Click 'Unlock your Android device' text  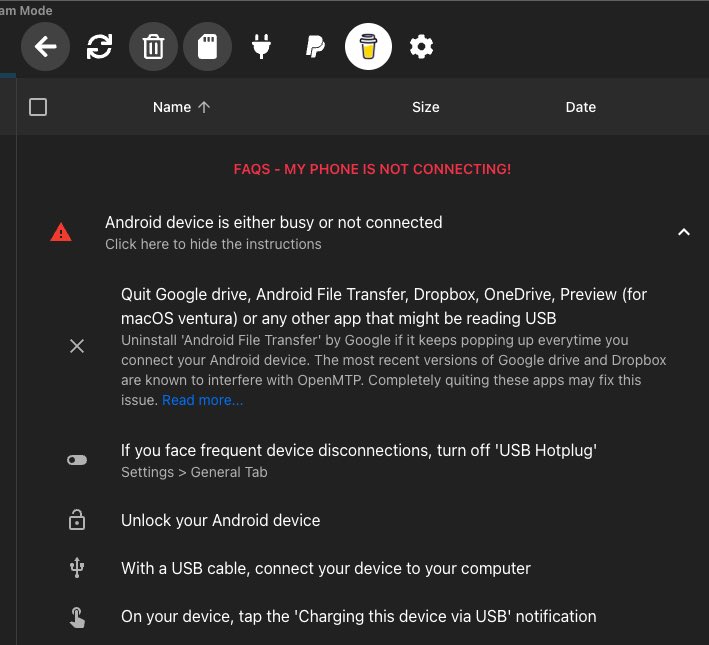pyautogui.click(x=220, y=520)
